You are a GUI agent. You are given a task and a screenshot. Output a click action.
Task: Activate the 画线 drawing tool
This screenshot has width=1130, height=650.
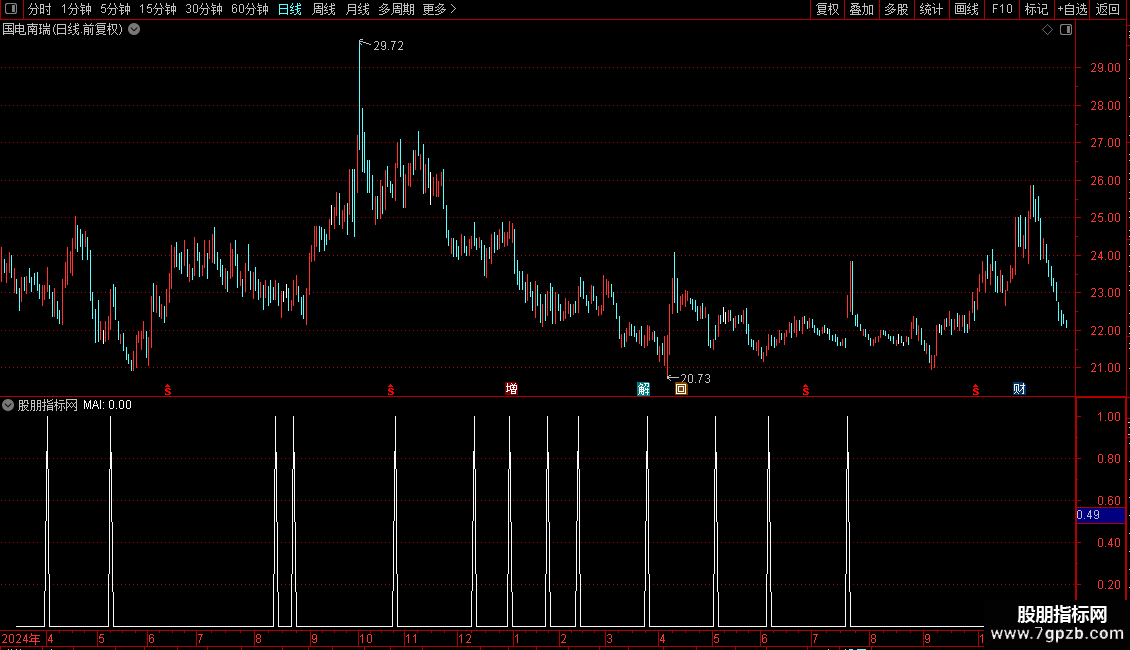966,9
